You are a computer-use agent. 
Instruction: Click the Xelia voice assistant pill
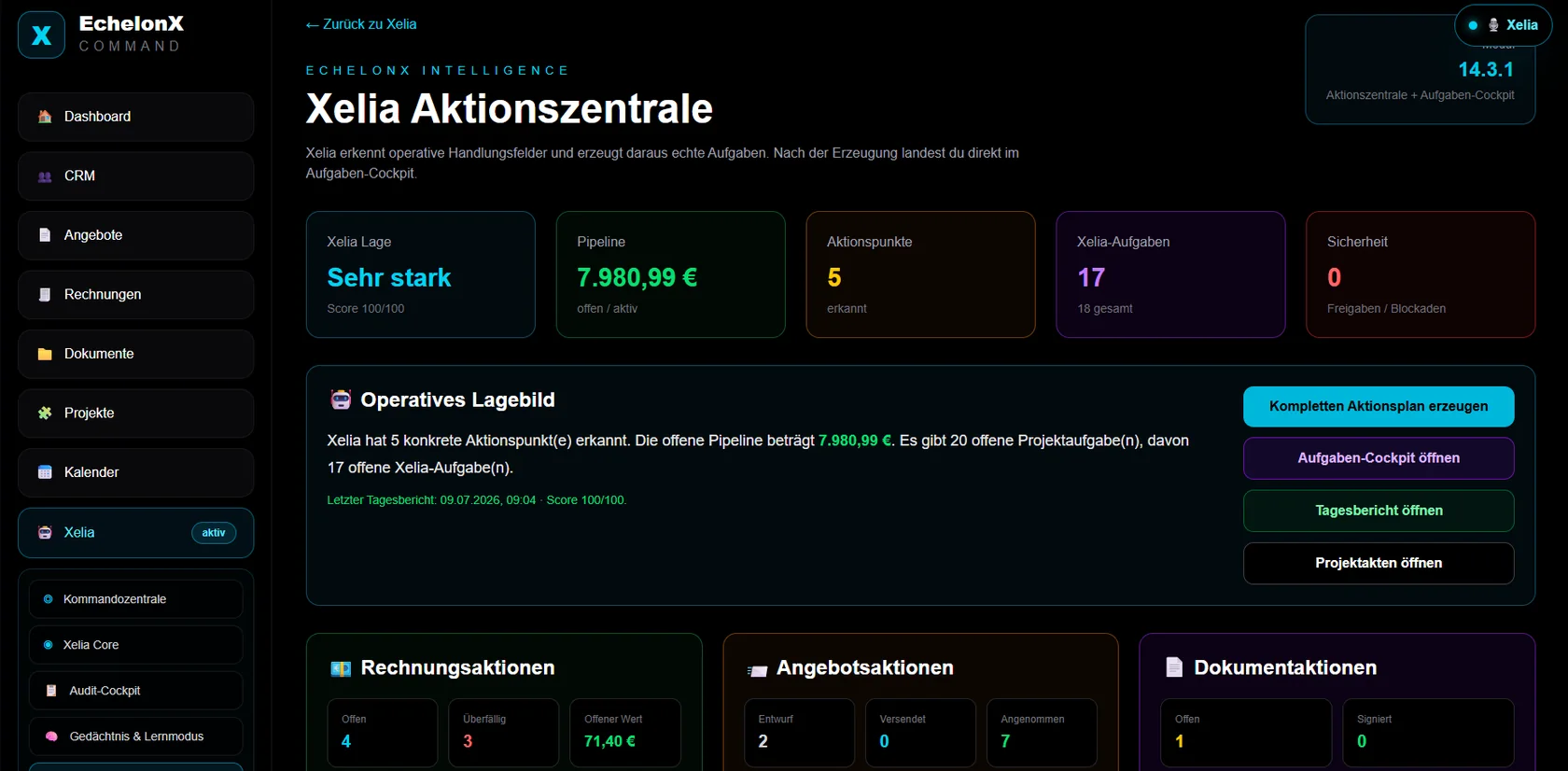(x=1503, y=25)
